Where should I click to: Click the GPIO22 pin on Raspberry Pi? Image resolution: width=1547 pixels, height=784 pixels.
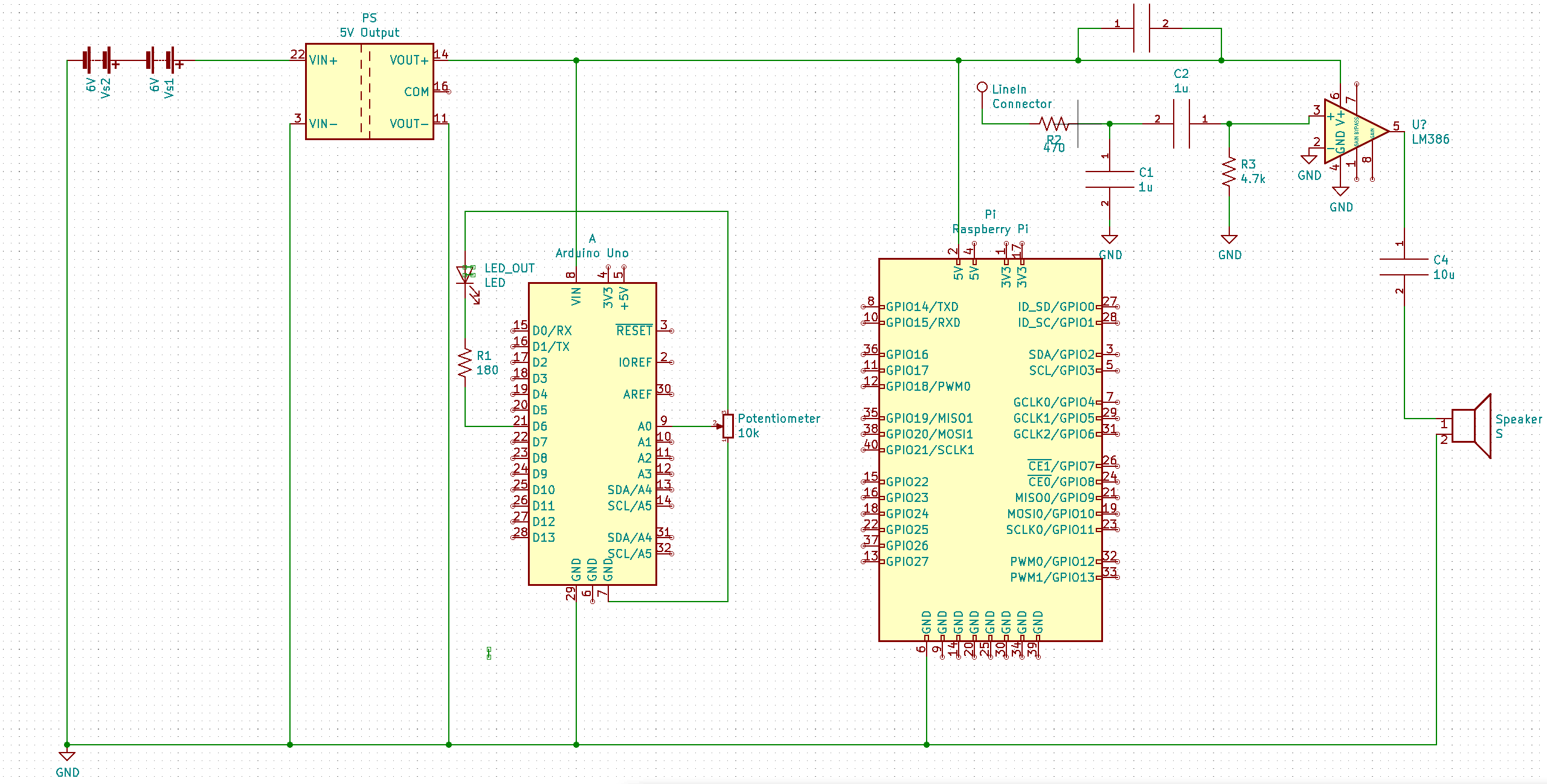907,482
